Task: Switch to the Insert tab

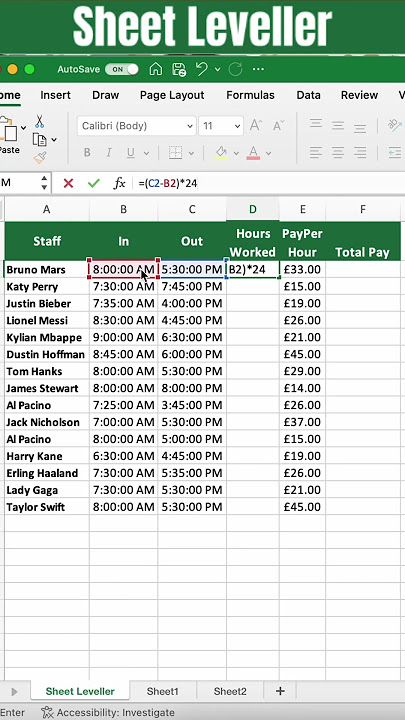Action: 56,95
